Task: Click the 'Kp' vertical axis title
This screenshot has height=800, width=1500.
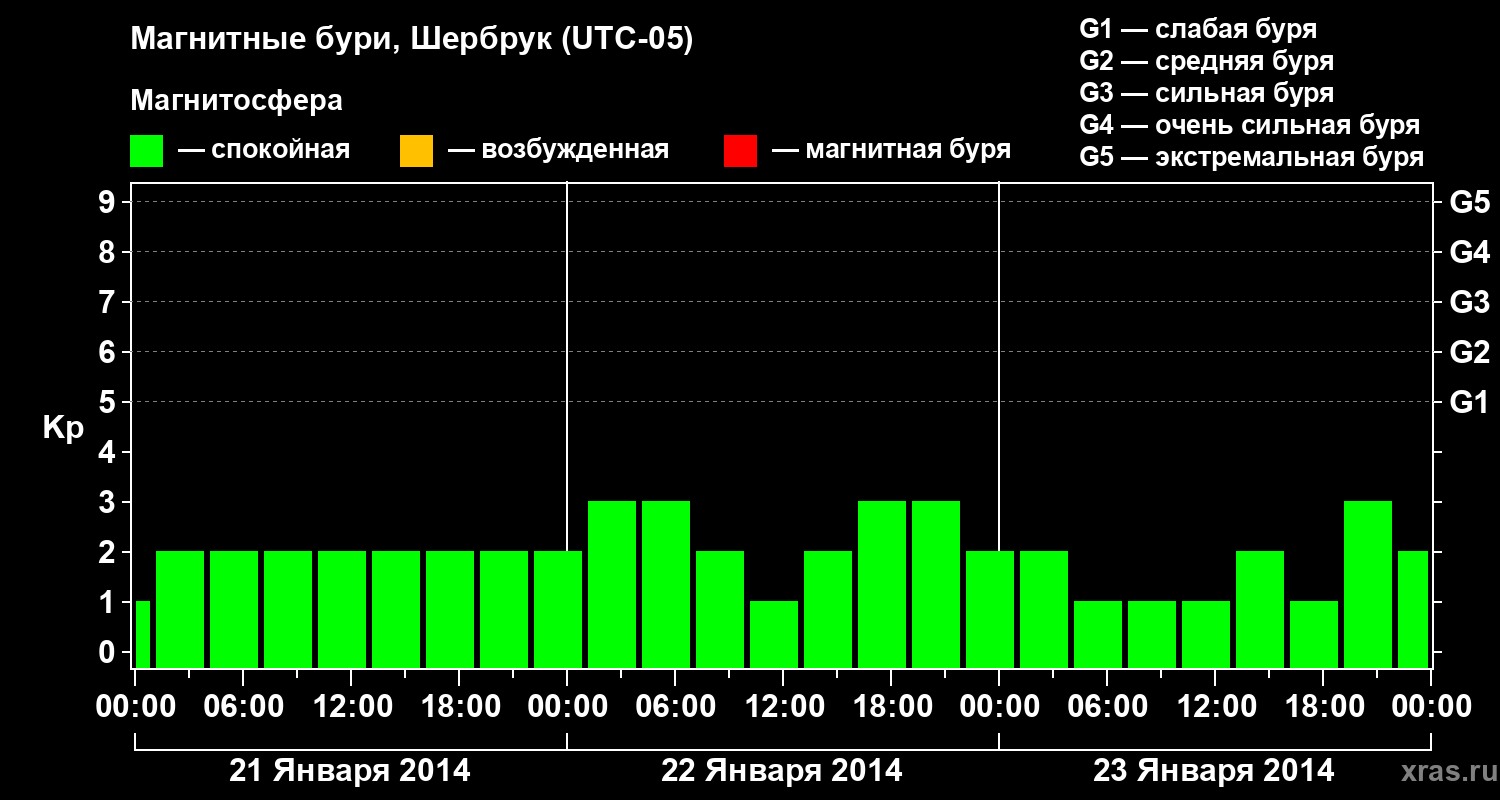Action: 63,428
